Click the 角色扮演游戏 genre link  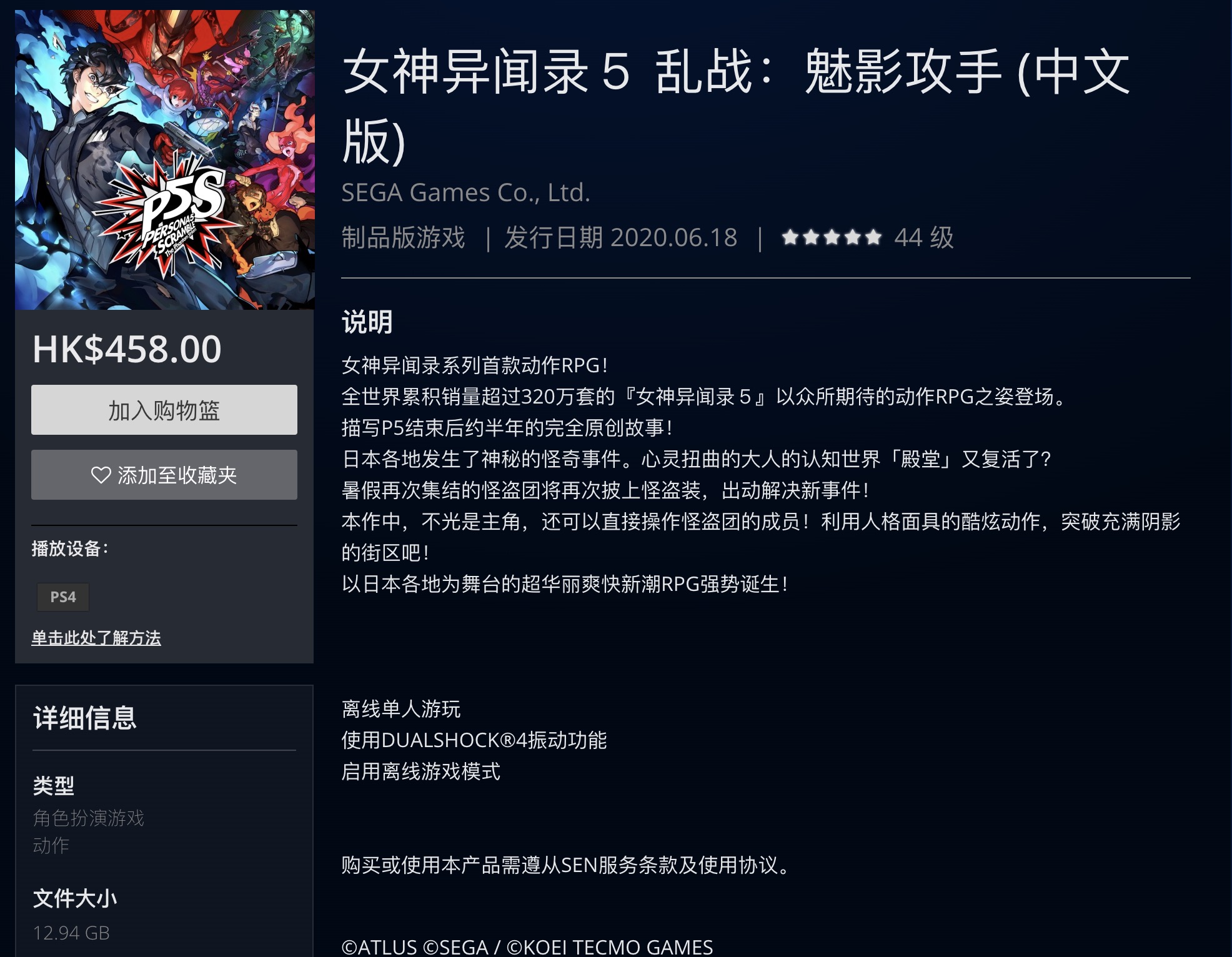point(89,818)
